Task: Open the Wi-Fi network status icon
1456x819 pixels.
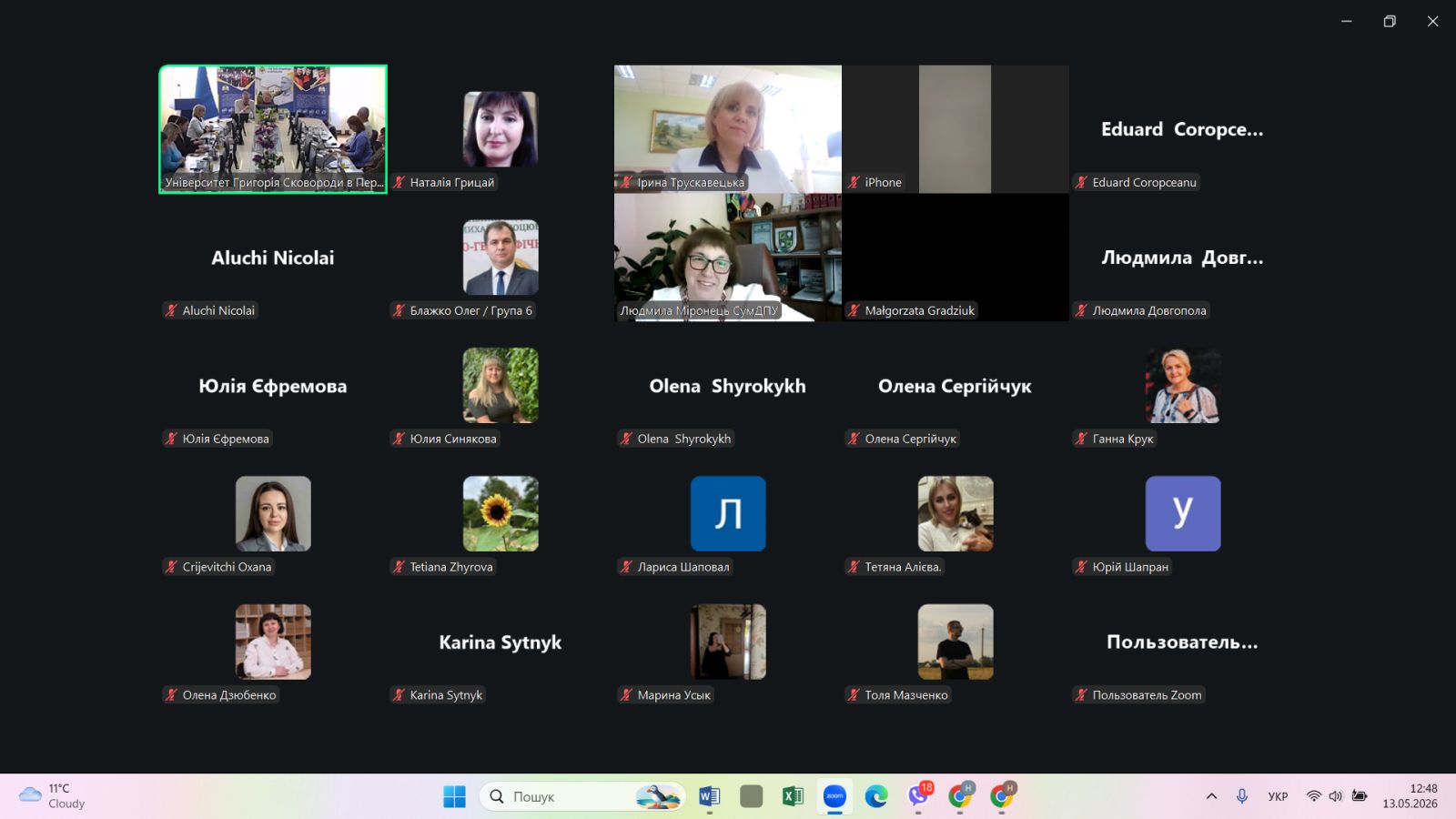Action: coord(1313,796)
